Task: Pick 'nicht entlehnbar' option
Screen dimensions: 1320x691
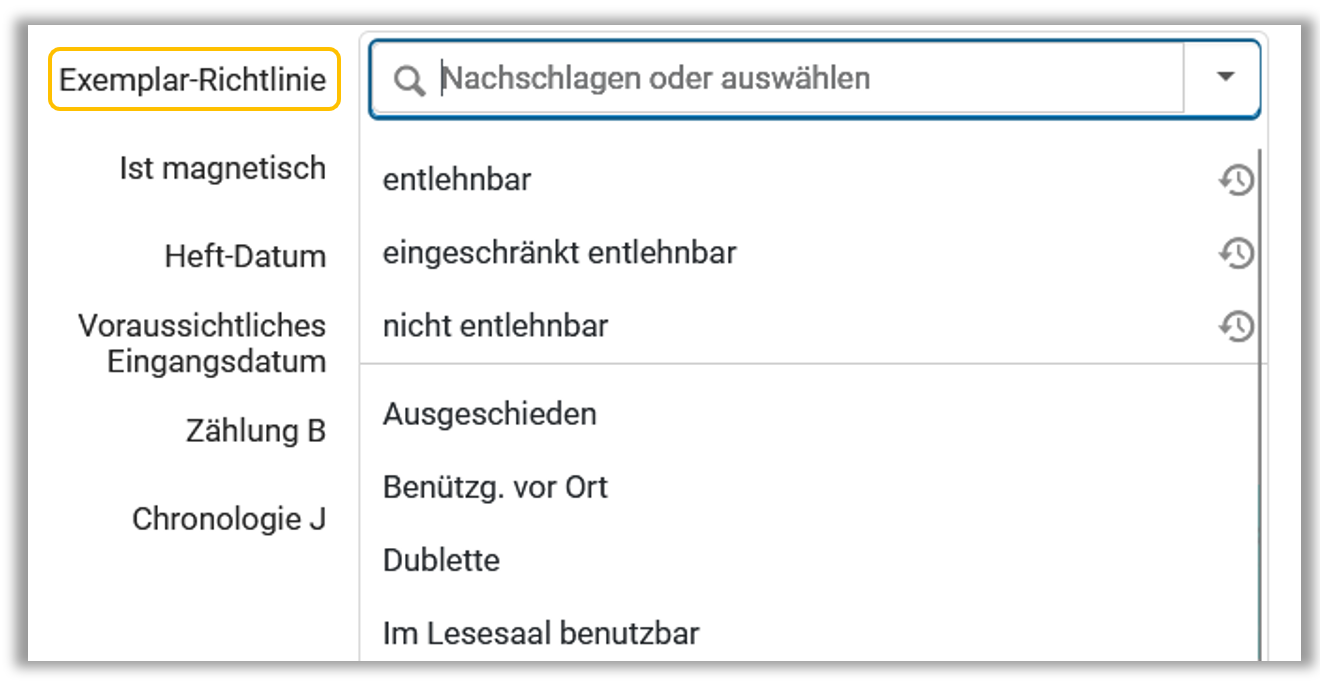Action: click(x=495, y=326)
